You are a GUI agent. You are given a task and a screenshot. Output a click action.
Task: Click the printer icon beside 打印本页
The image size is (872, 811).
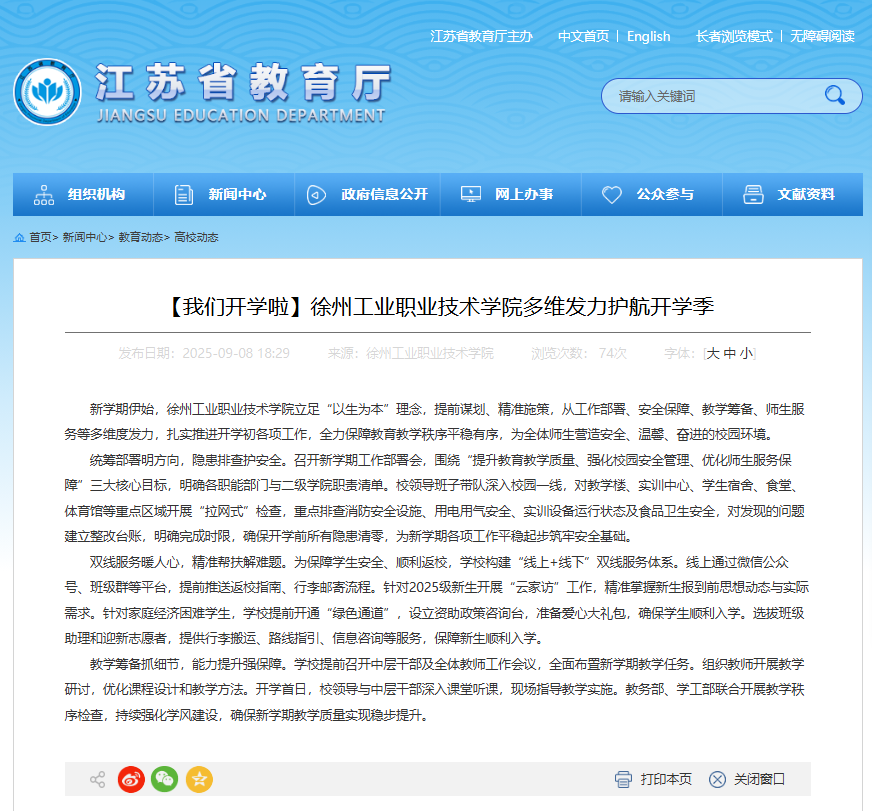(623, 779)
